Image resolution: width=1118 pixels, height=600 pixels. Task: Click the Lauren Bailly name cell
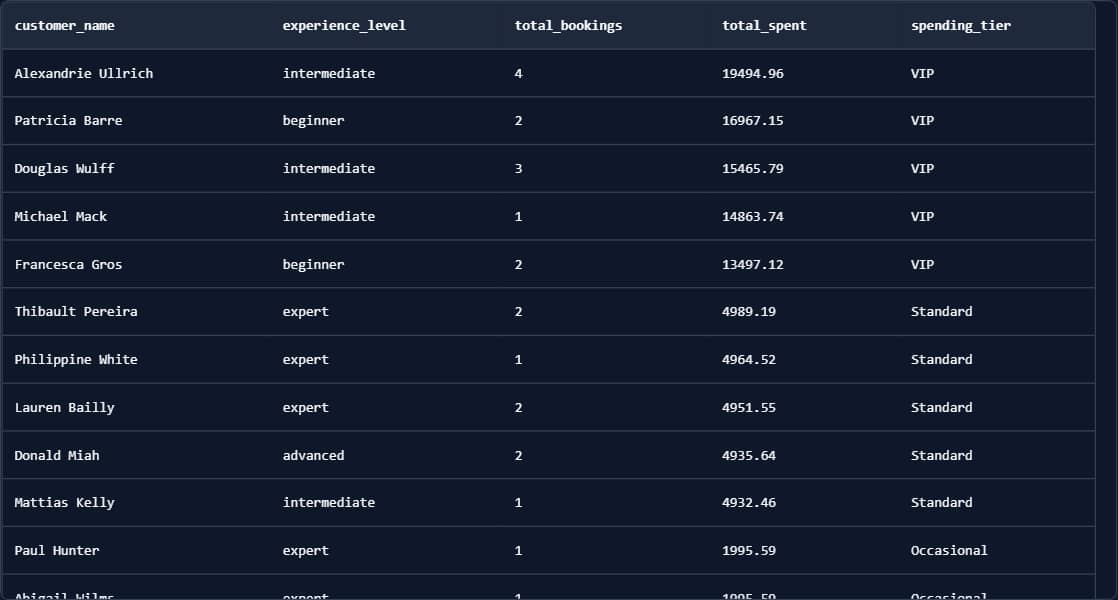pyautogui.click(x=64, y=408)
